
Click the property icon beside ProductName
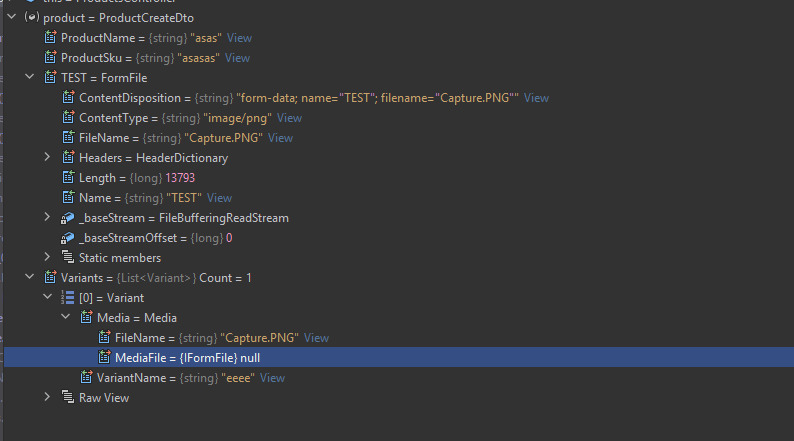(x=50, y=37)
